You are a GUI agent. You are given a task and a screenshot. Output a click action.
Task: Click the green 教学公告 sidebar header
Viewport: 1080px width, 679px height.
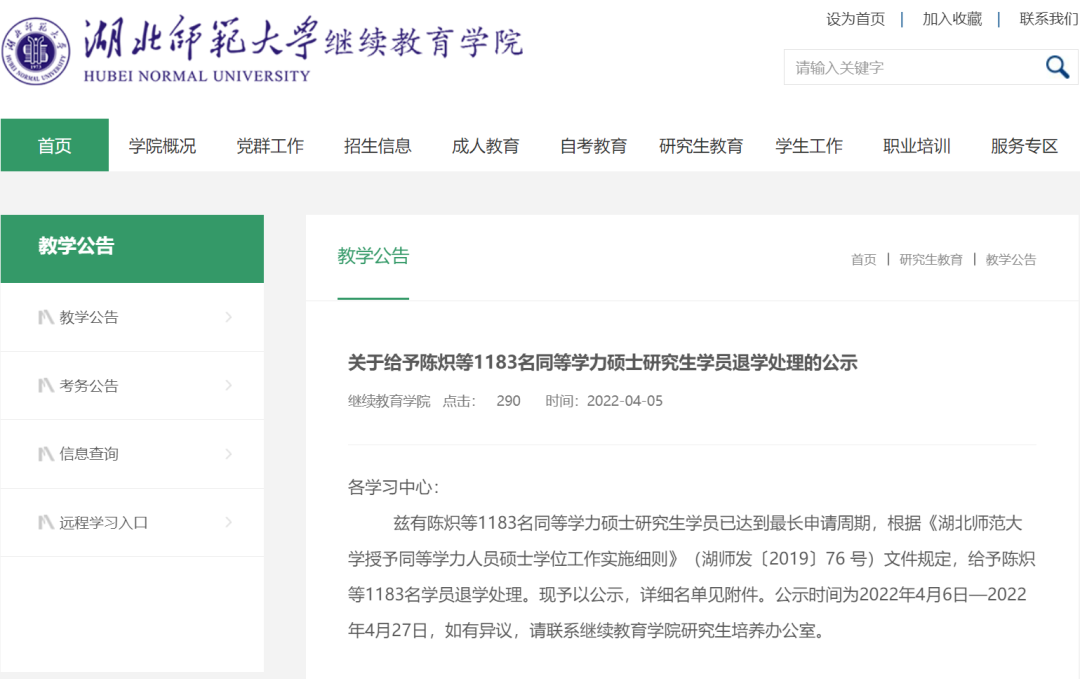[x=132, y=249]
